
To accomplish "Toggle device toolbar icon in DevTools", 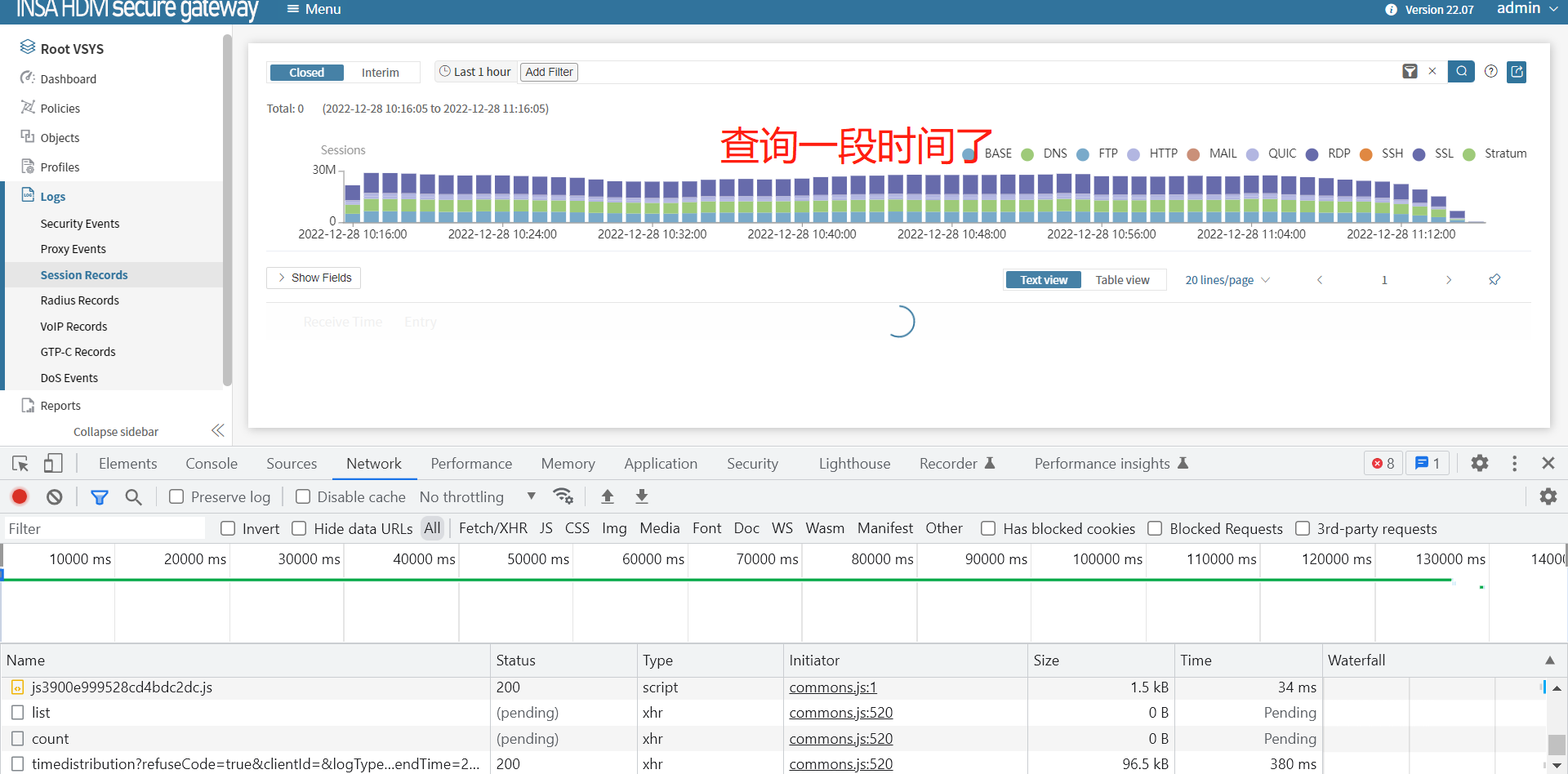I will (53, 464).
